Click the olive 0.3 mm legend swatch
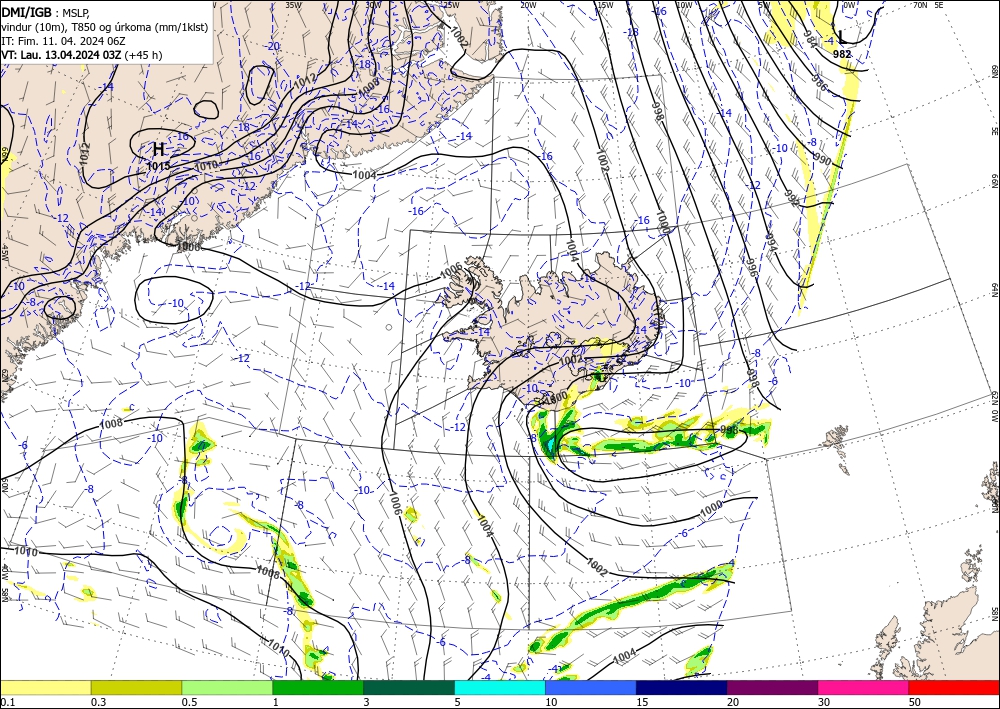This screenshot has width=1000, height=709. point(136,687)
